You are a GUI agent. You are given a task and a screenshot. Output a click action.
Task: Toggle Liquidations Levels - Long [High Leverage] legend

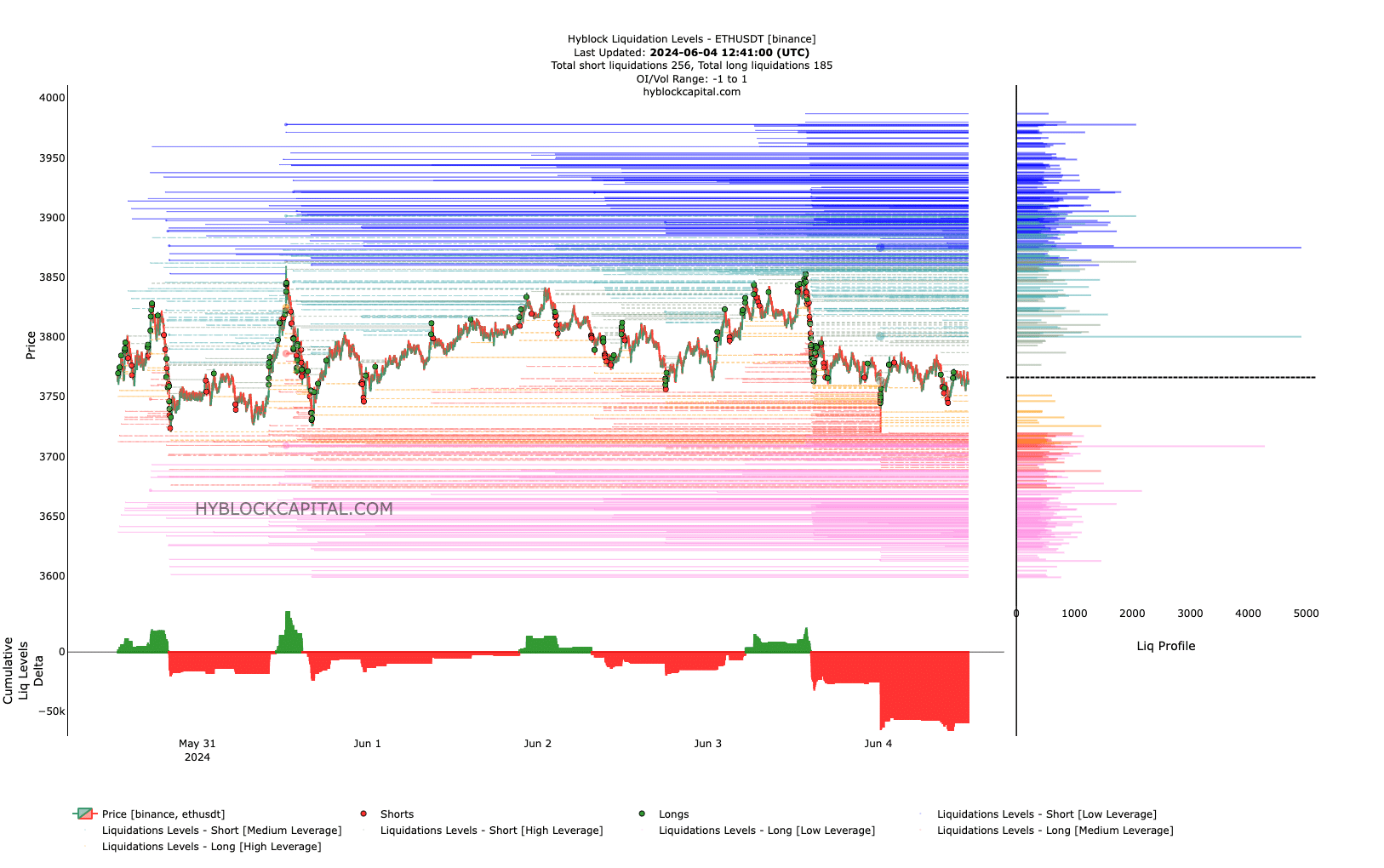[203, 847]
